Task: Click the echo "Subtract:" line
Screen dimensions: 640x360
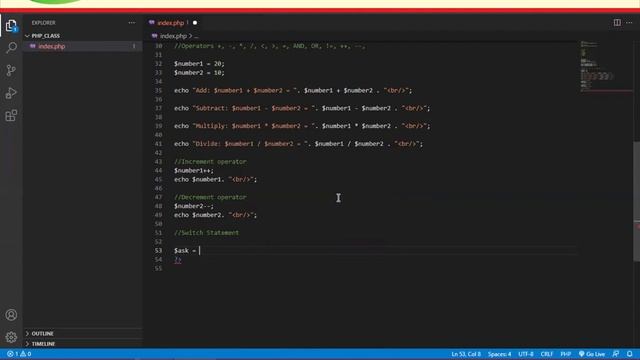Action: (x=302, y=108)
